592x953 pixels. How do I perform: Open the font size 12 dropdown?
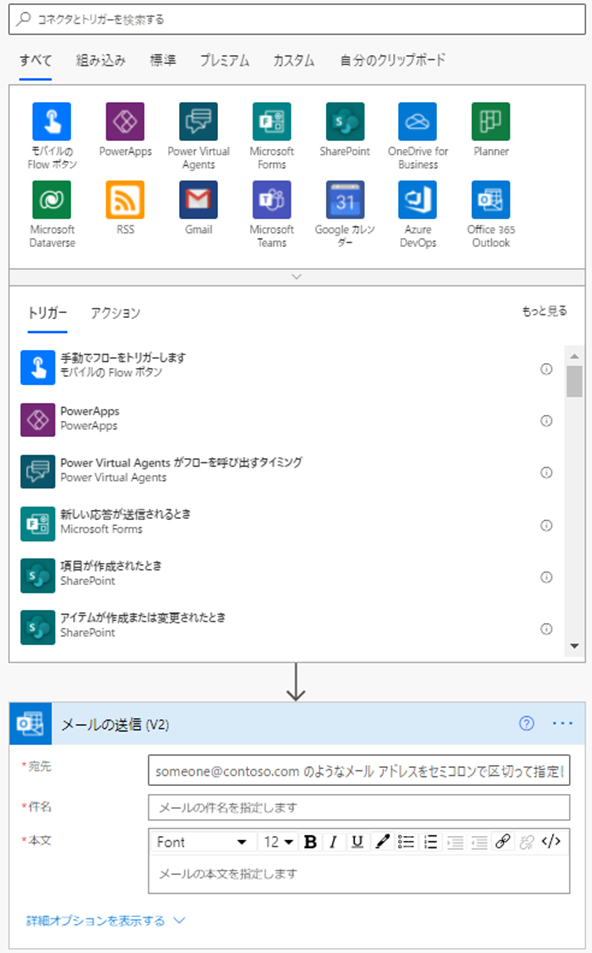click(278, 842)
